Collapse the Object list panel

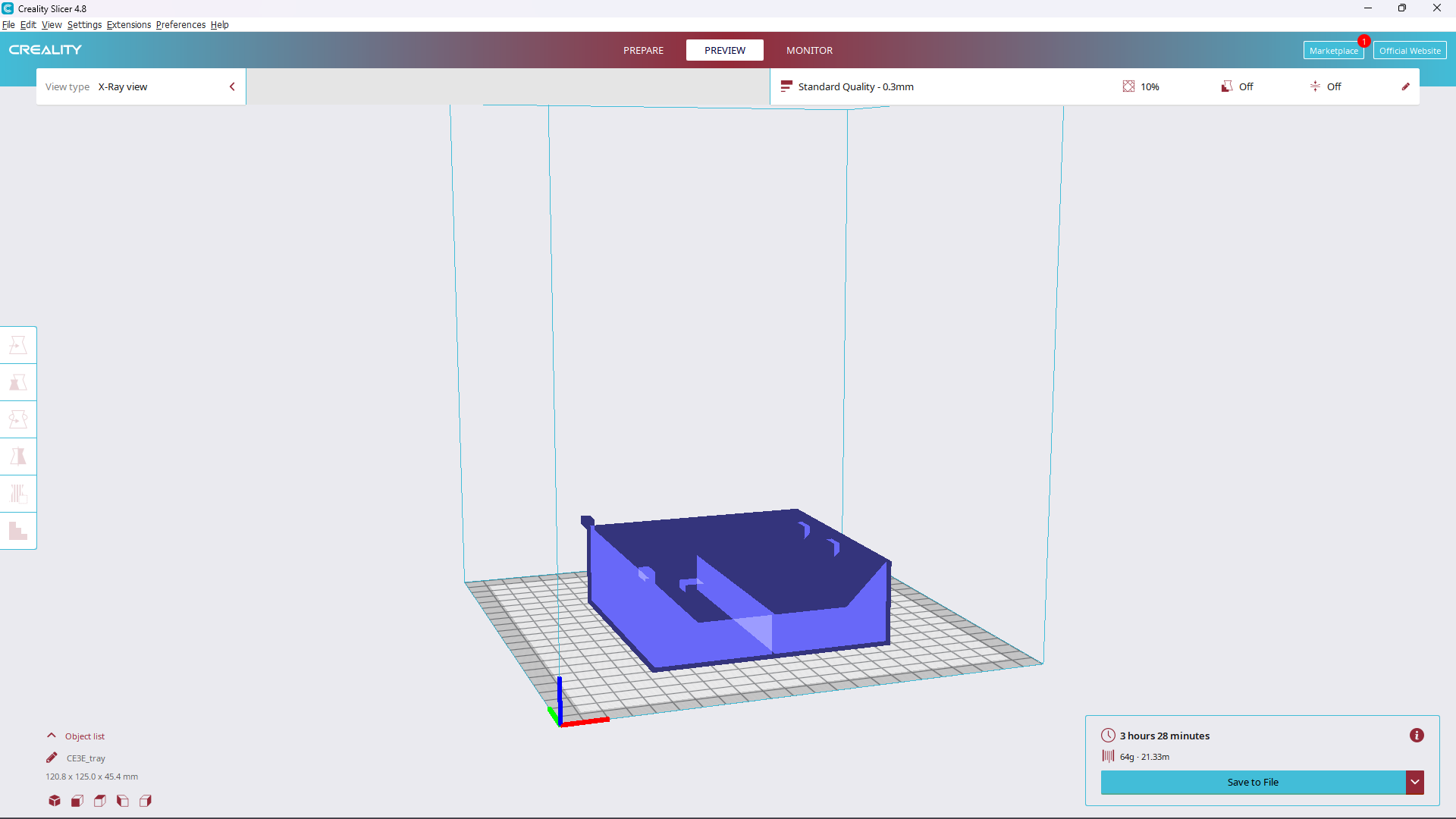[x=51, y=735]
